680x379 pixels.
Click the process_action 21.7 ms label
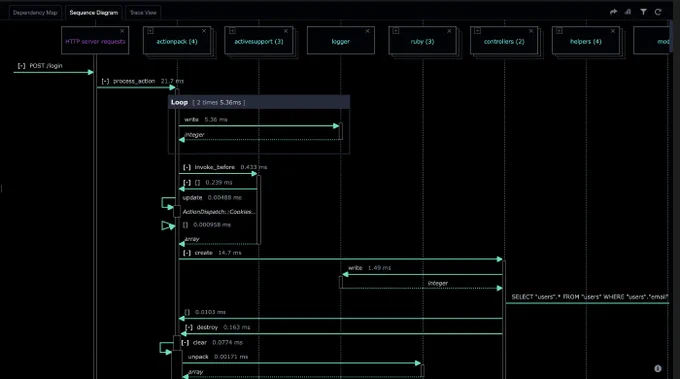point(148,81)
